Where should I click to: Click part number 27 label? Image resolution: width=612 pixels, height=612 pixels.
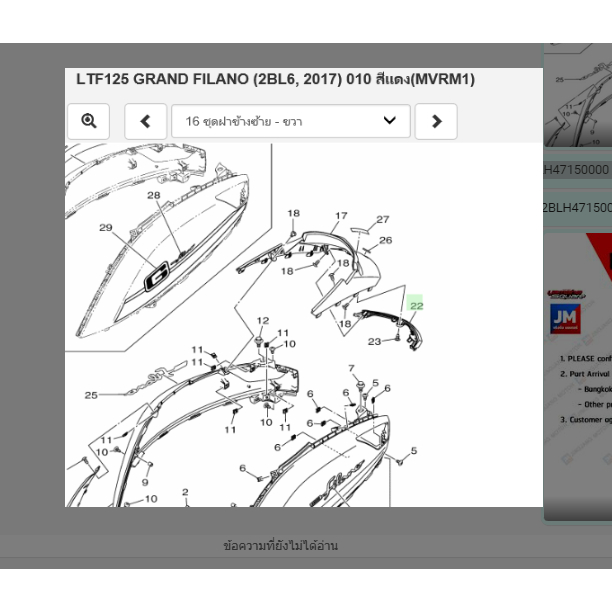pos(382,219)
